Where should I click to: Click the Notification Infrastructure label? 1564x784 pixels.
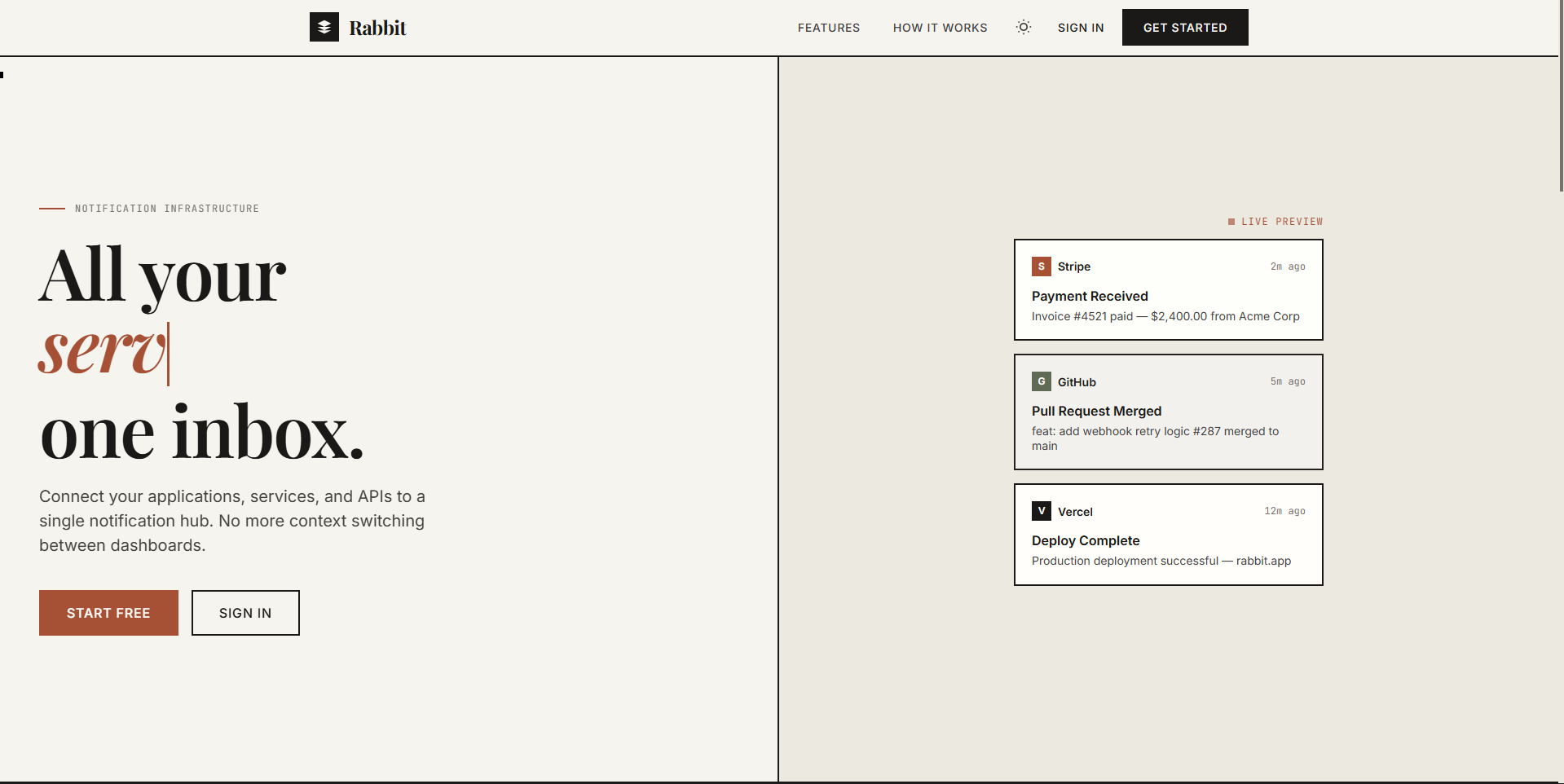pyautogui.click(x=167, y=209)
